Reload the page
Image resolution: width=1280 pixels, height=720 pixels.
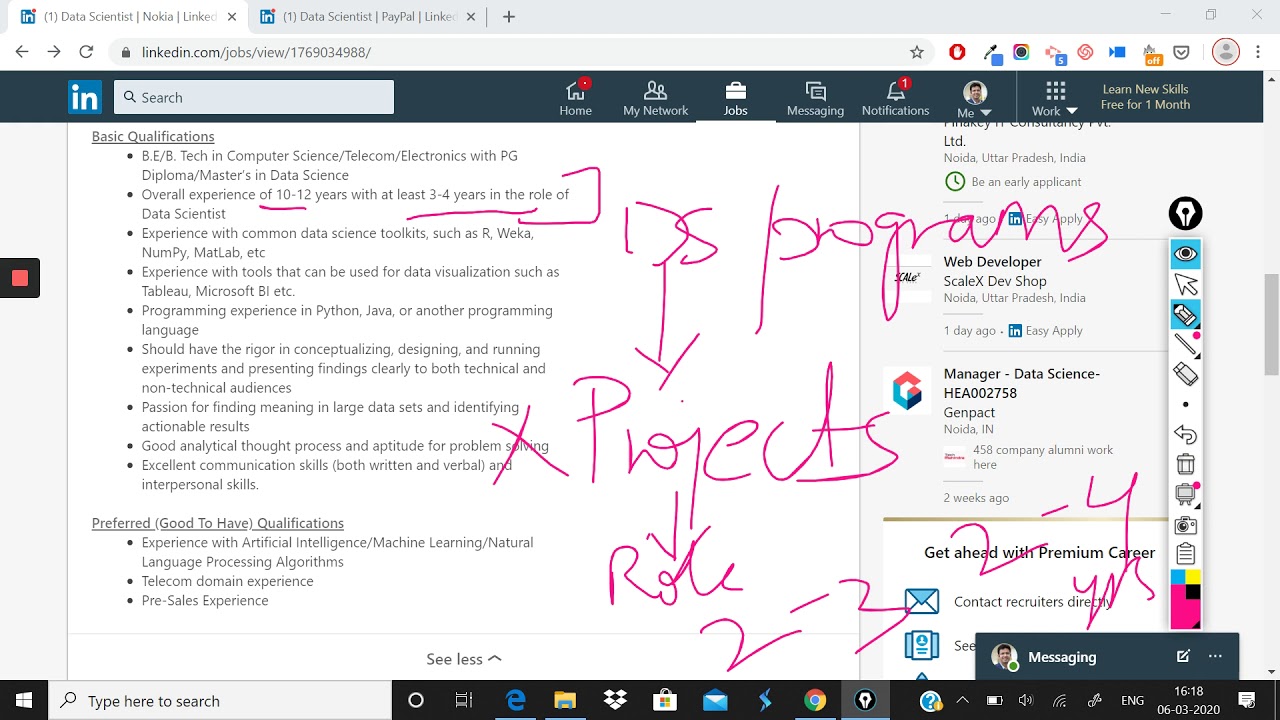coord(86,52)
